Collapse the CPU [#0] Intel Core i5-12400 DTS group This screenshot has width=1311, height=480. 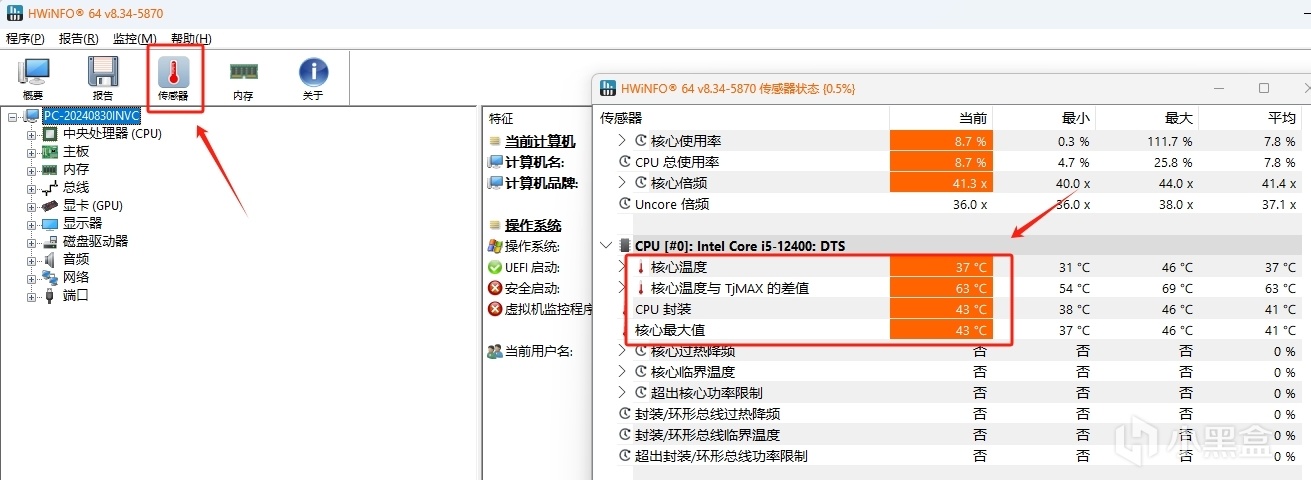coord(606,245)
